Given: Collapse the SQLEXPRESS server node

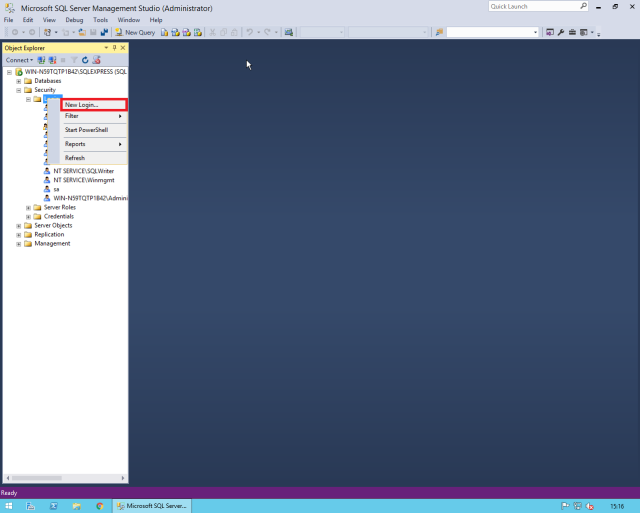Looking at the screenshot, I should tap(9, 72).
